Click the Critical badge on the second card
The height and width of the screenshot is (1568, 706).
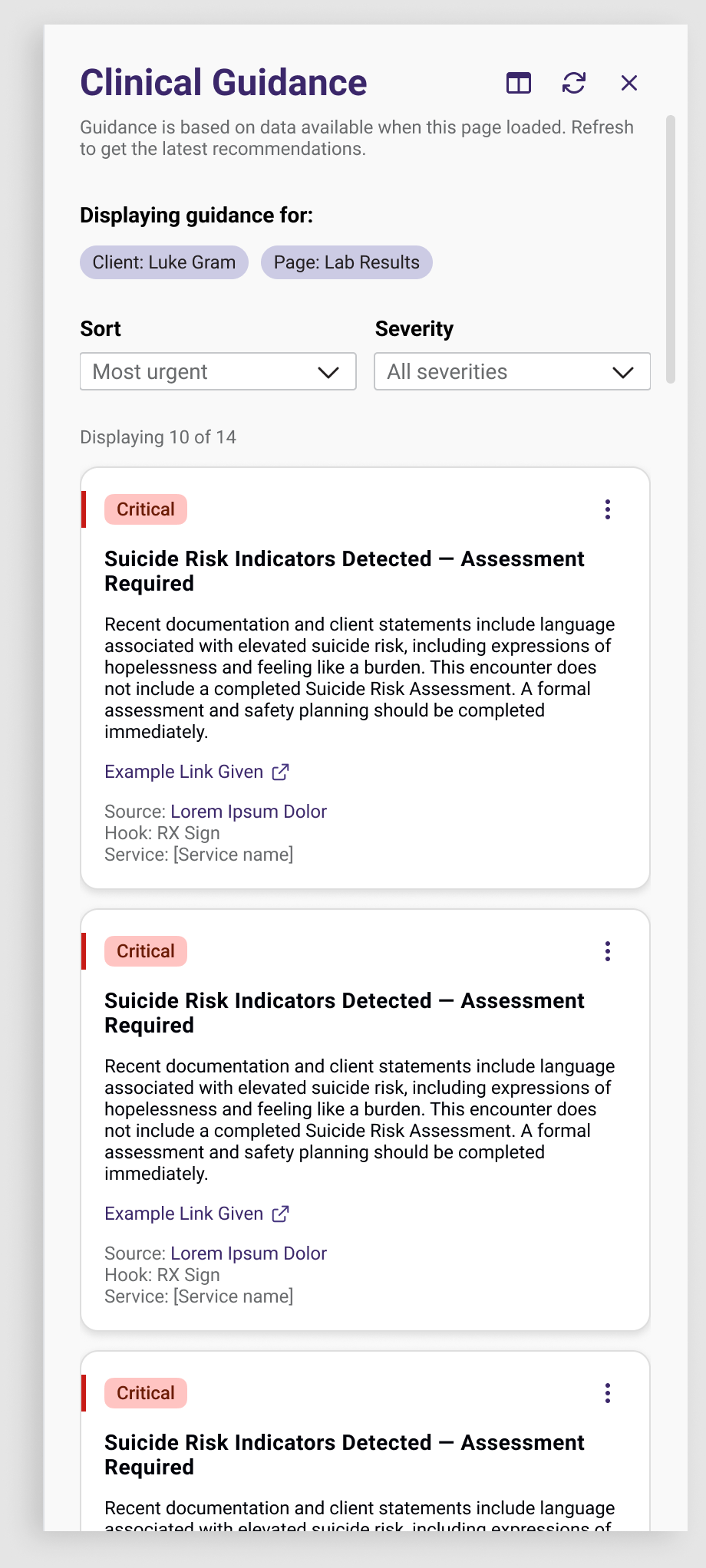[146, 951]
